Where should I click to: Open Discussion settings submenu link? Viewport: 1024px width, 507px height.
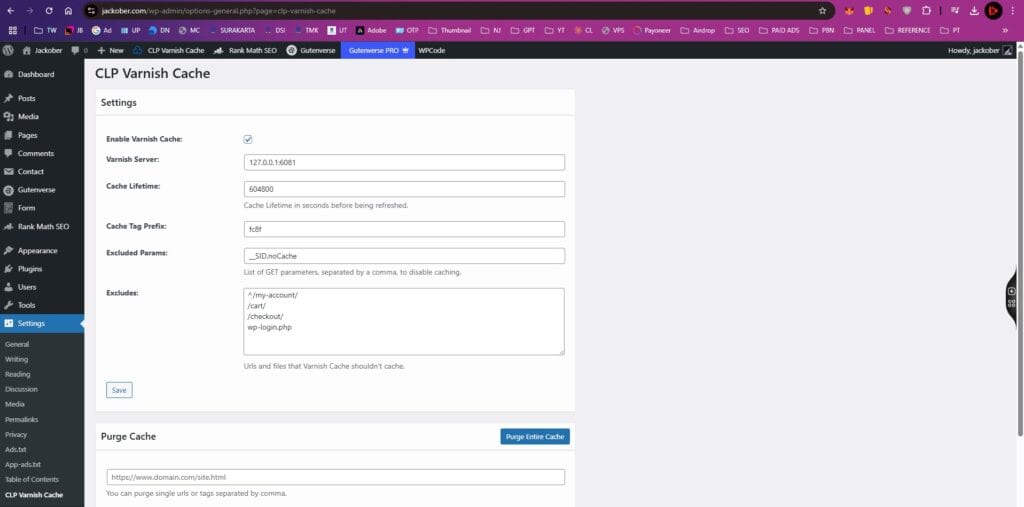(21, 389)
